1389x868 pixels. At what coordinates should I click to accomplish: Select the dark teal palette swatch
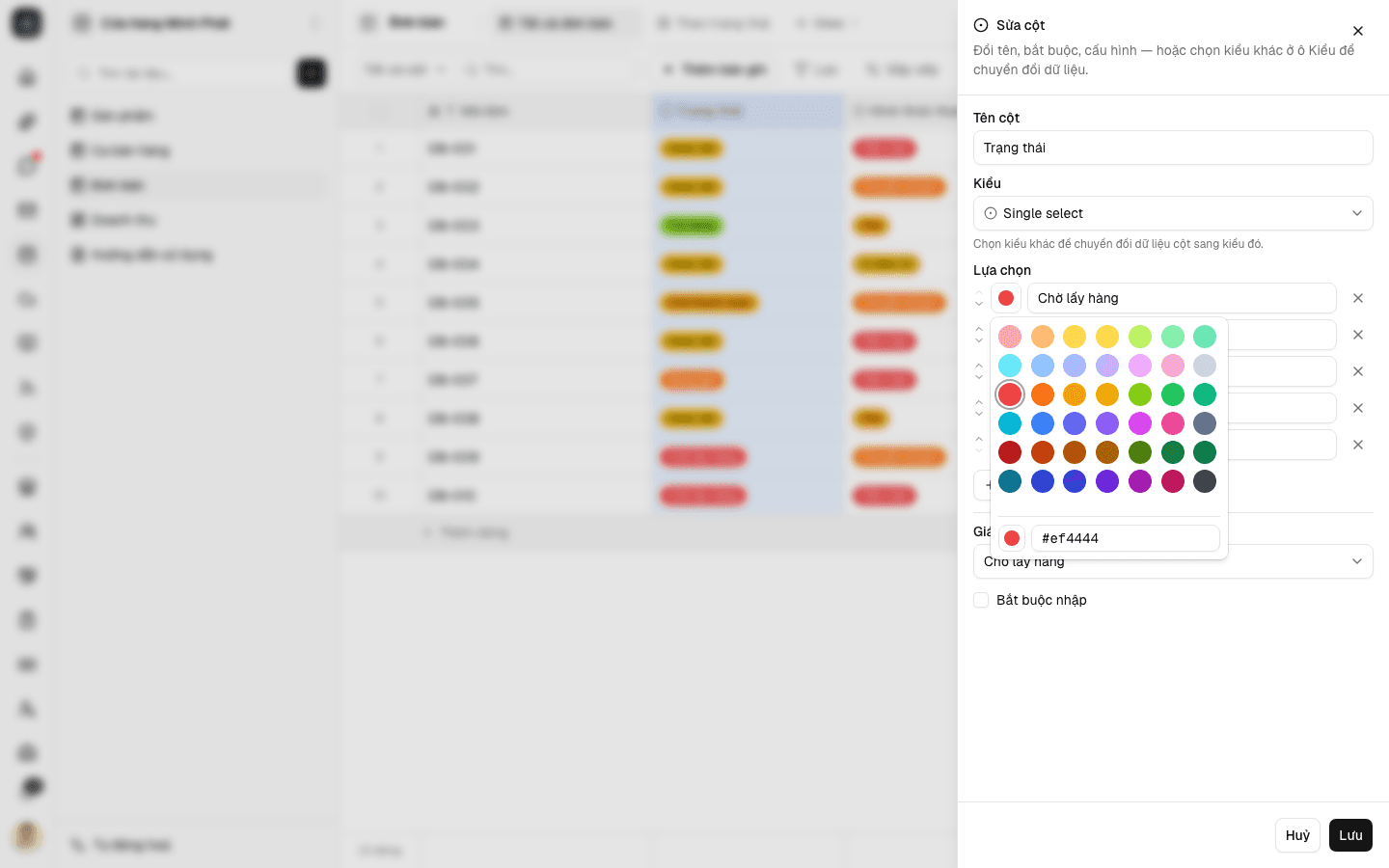pos(1010,481)
